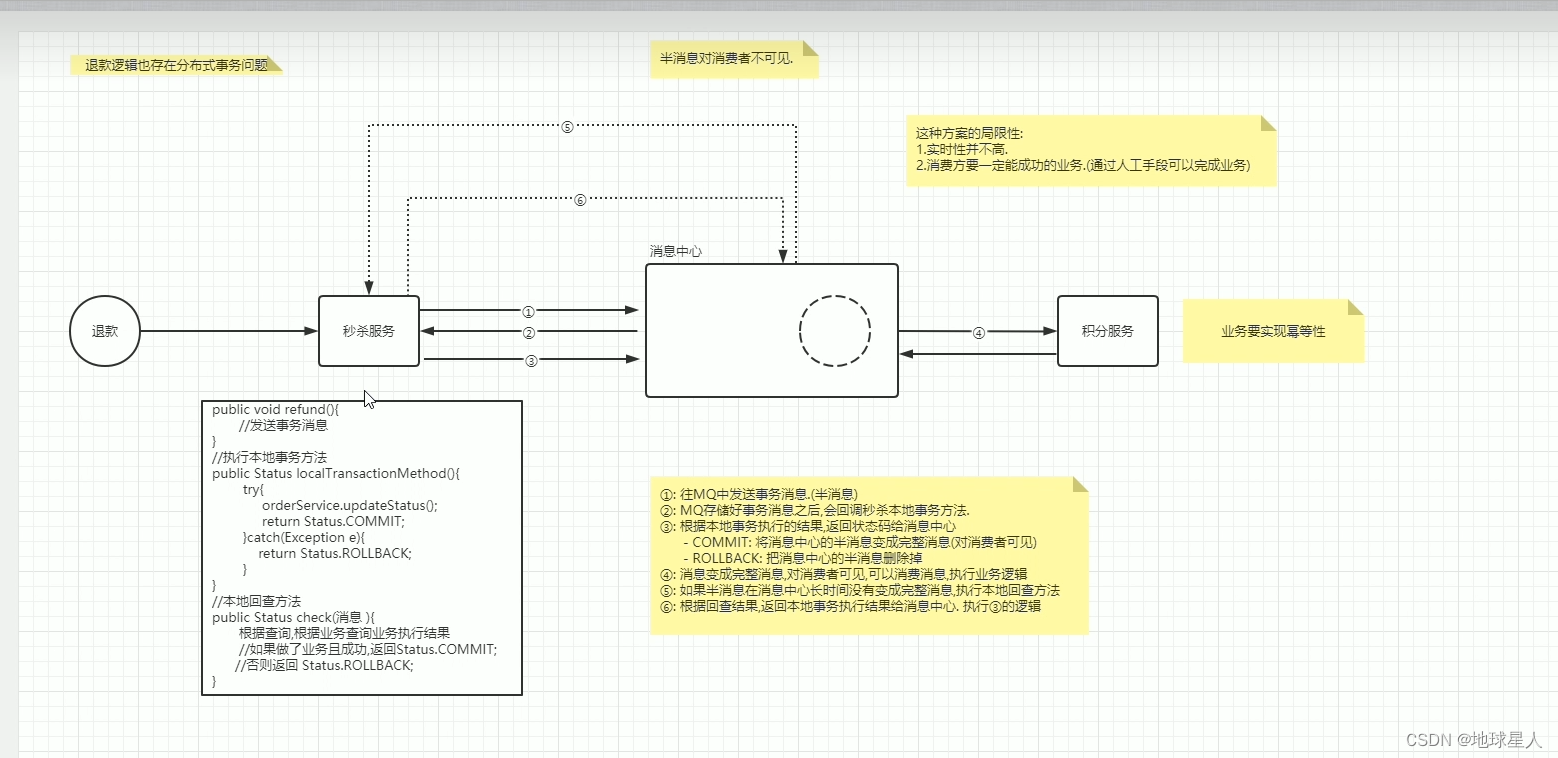Click the ①: 往MQ中发送事务消息.(半消息) line
This screenshot has width=1558, height=758.
[760, 494]
